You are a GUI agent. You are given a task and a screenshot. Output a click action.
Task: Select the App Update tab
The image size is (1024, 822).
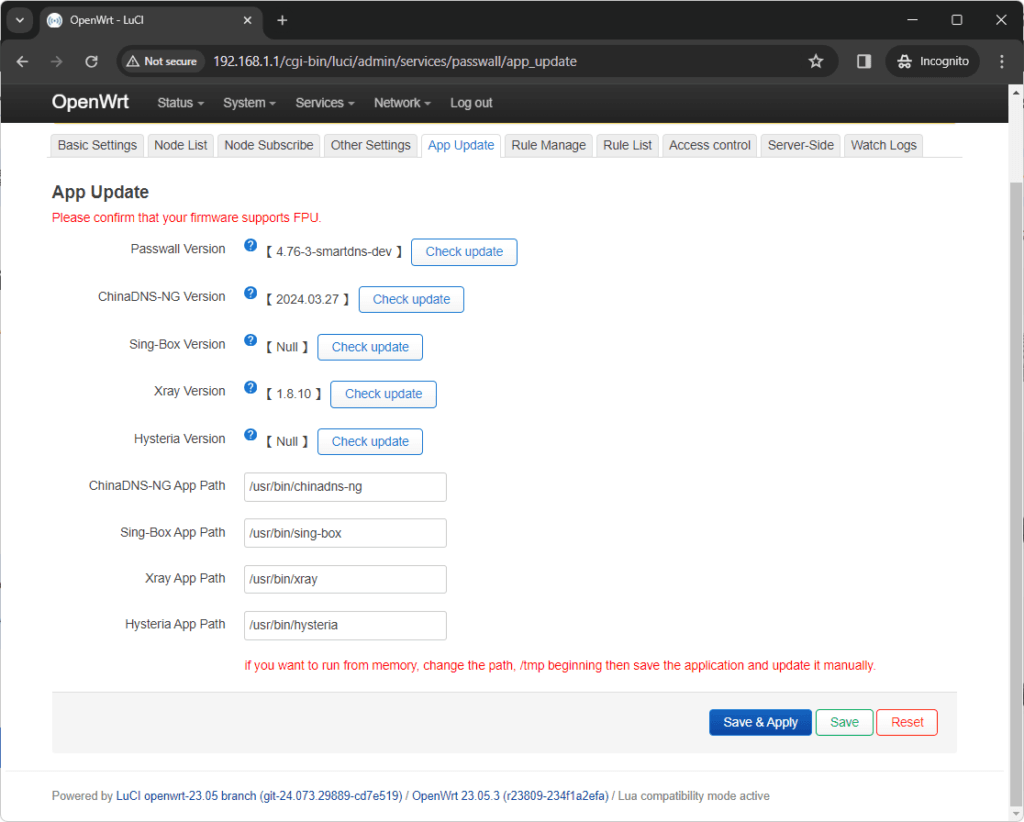click(461, 146)
